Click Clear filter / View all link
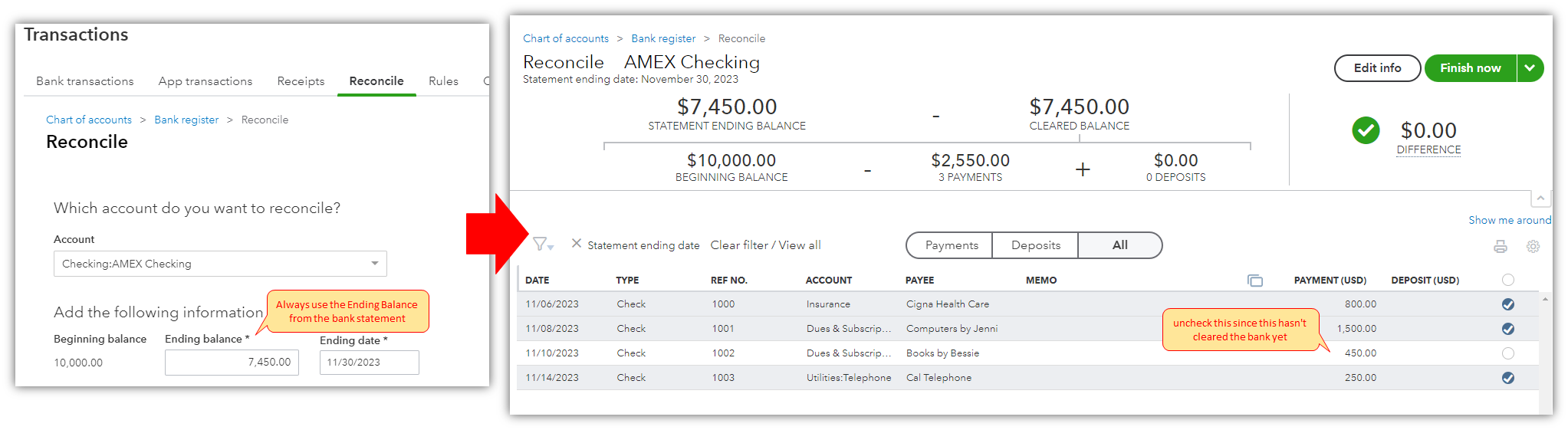The width and height of the screenshot is (1568, 430). (x=765, y=245)
